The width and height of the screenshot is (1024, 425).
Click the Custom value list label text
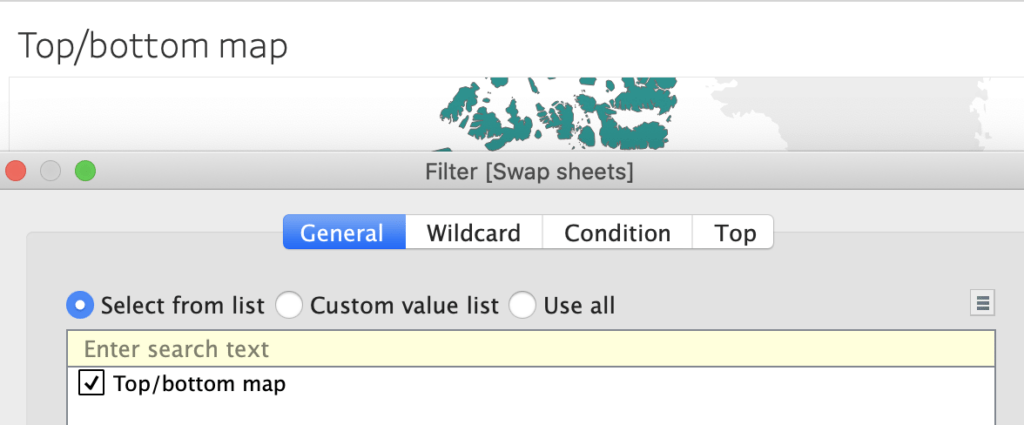(x=404, y=305)
